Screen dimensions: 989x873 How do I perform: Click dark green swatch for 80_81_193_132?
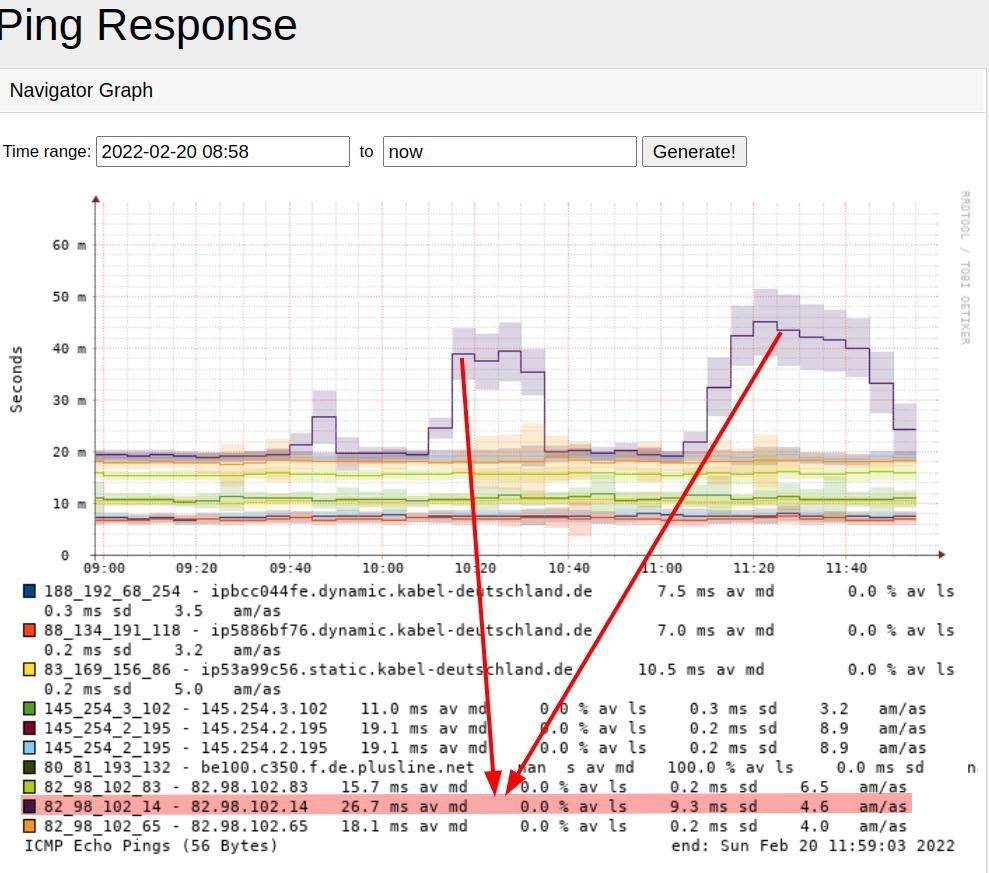click(x=29, y=767)
